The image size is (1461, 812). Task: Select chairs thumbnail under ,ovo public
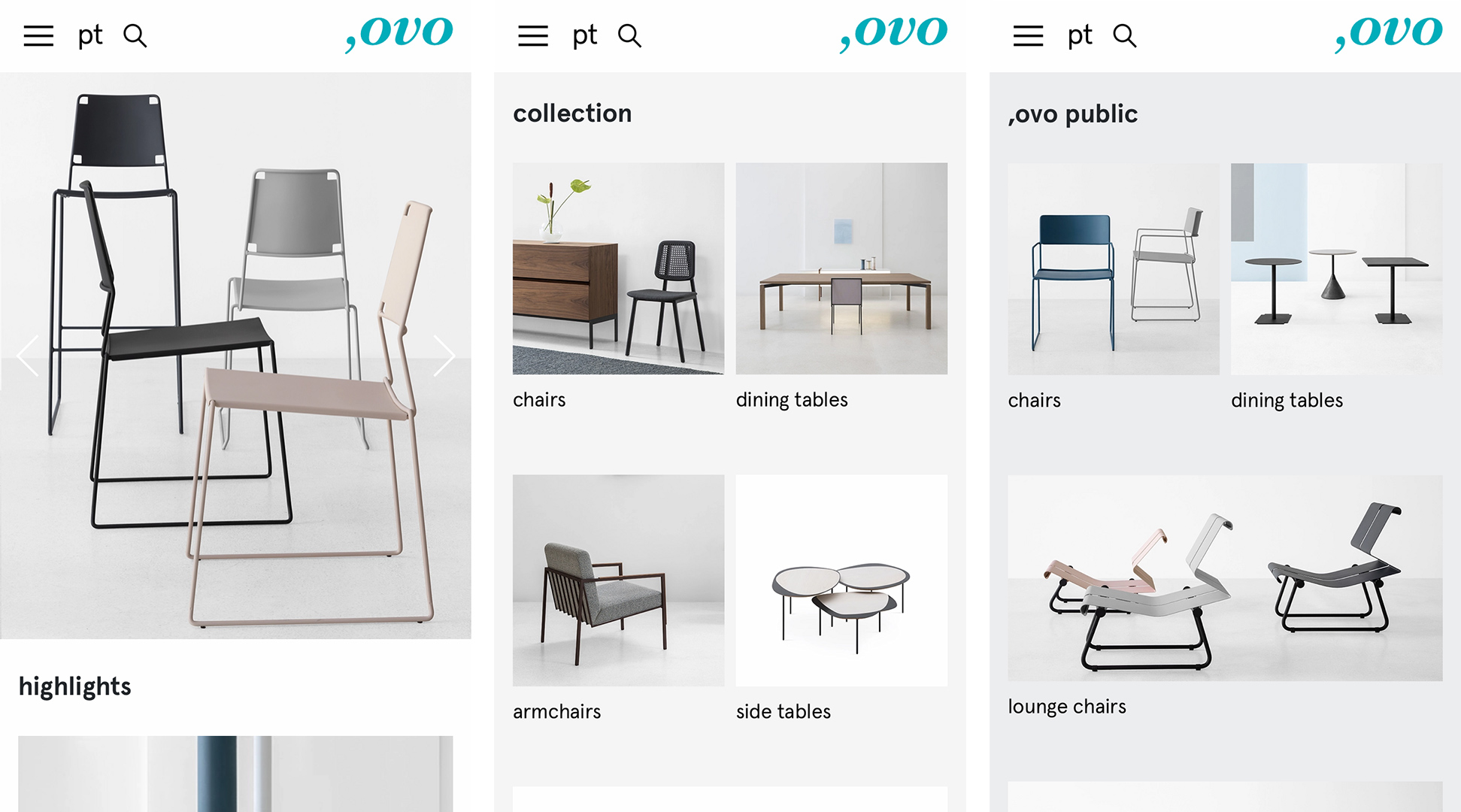(x=1114, y=269)
